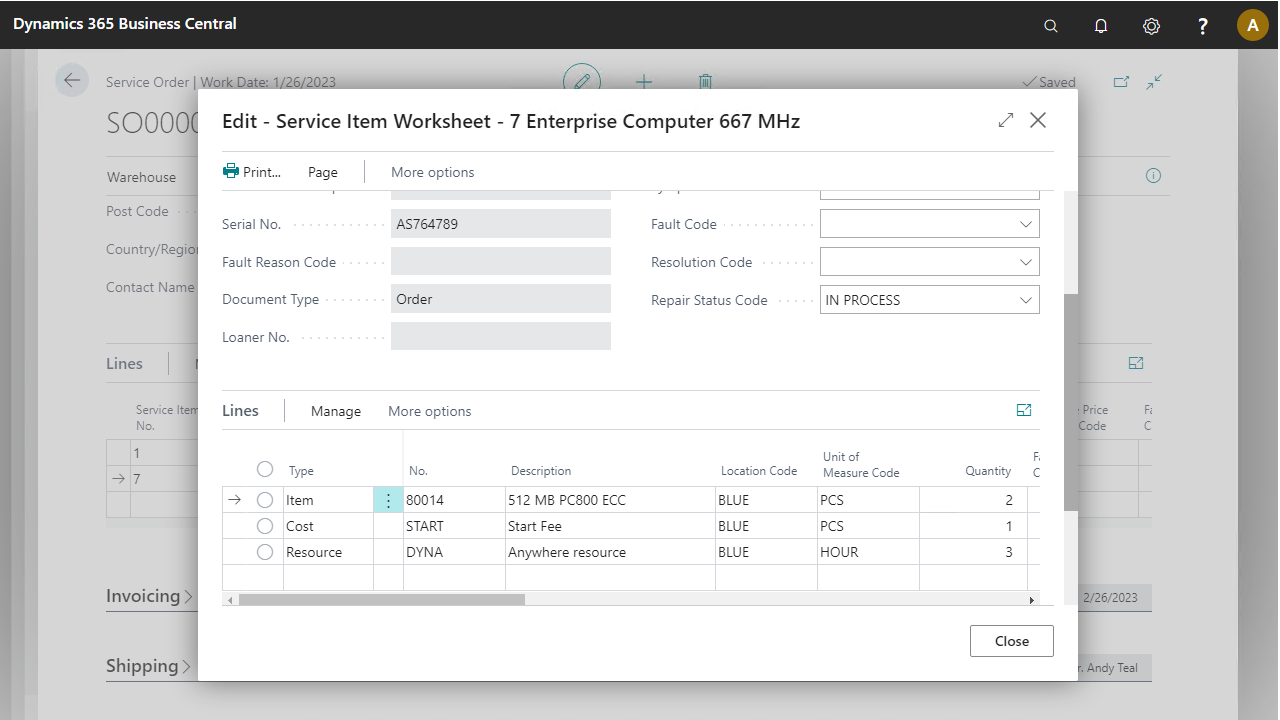Click the Type cell Item

point(328,500)
